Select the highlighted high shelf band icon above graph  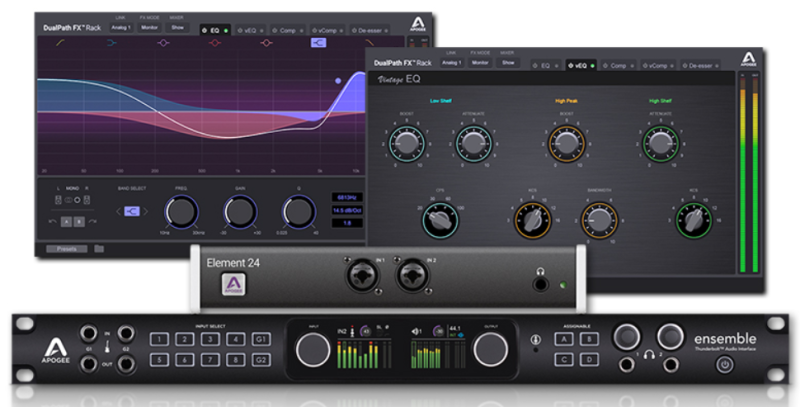318,43
